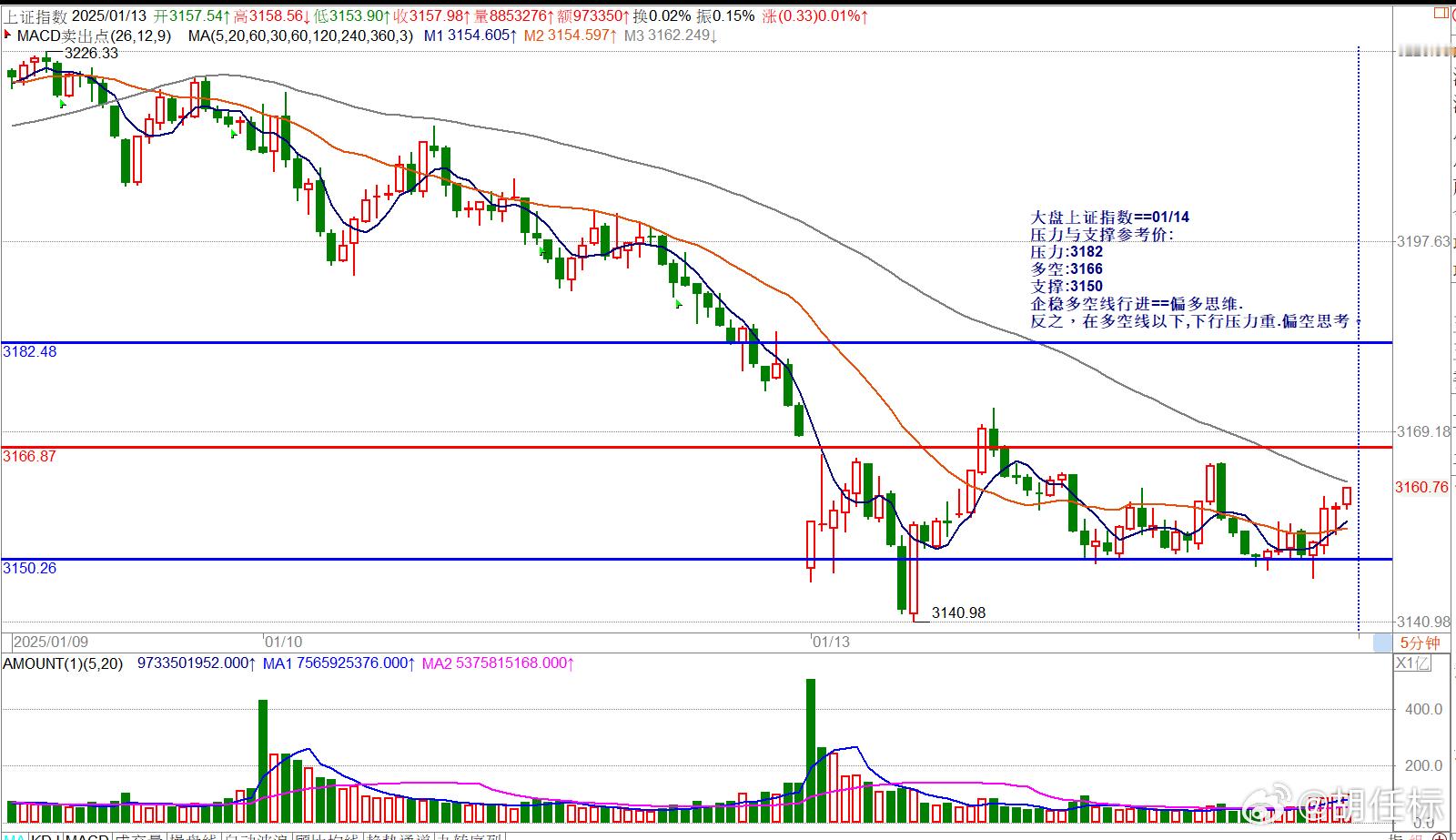Click the light blue box beside 5分钟
This screenshot has width=1456, height=840.
tap(1382, 643)
